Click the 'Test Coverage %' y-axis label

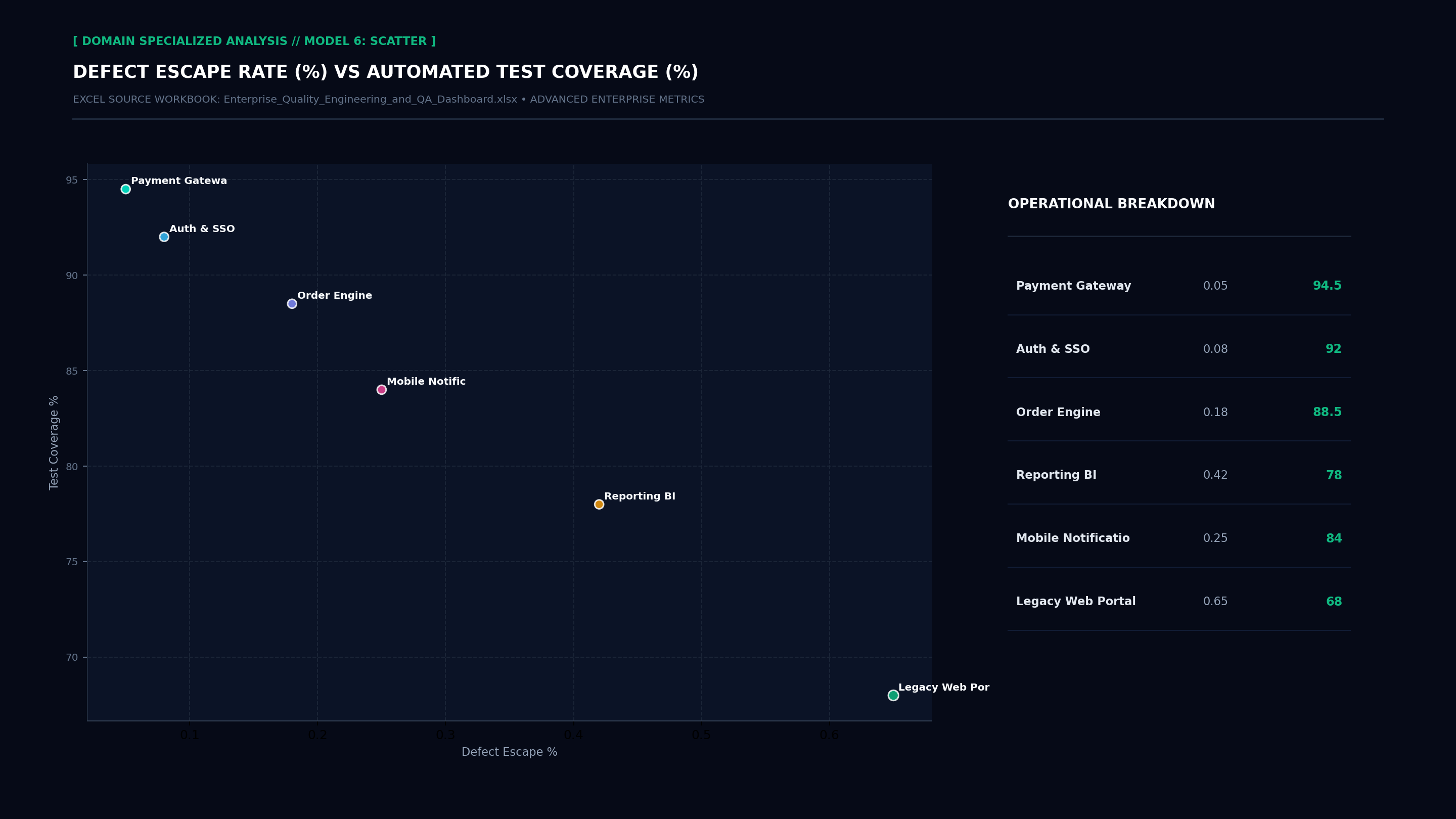[54, 442]
